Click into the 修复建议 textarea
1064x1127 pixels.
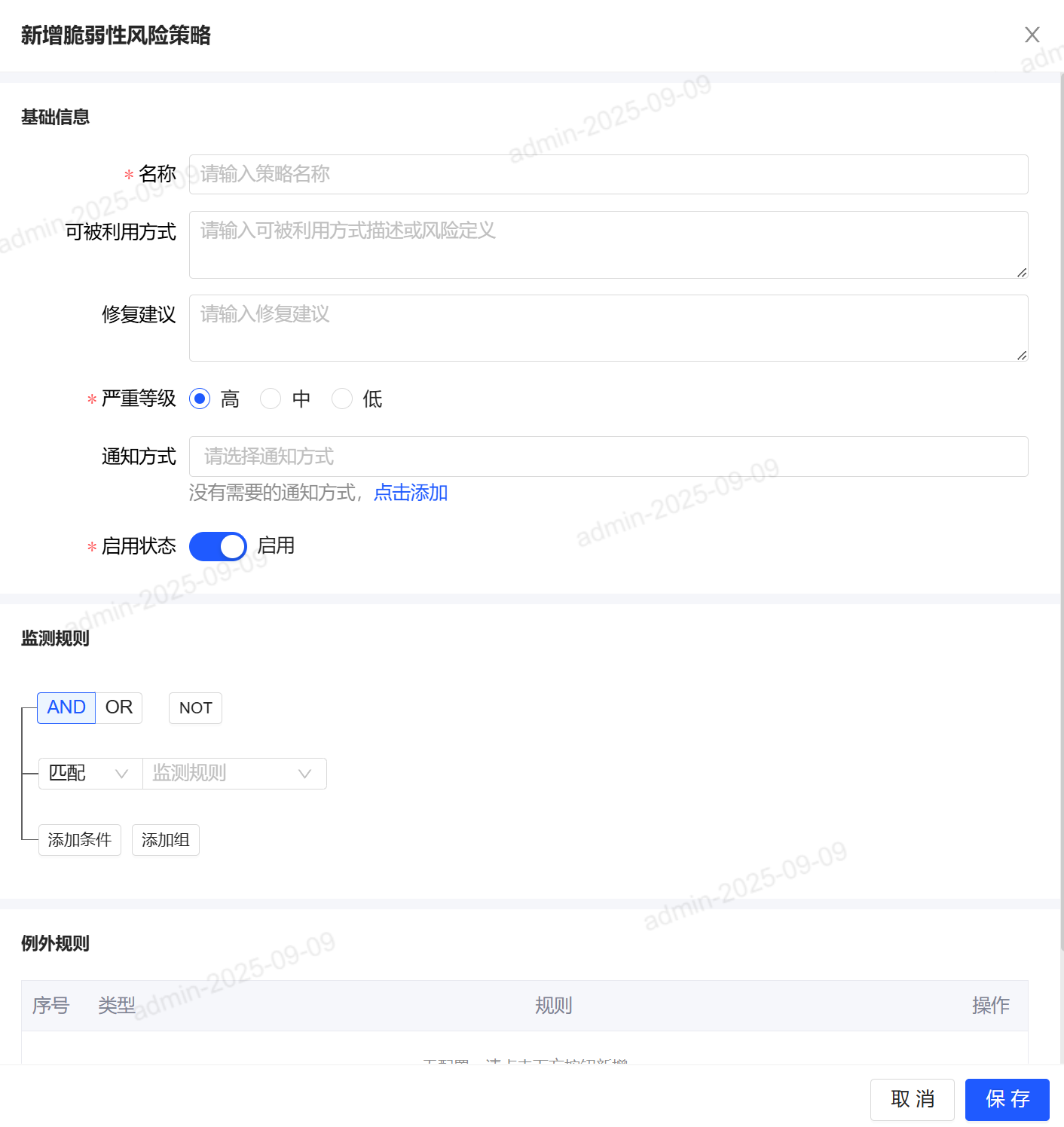(x=608, y=328)
